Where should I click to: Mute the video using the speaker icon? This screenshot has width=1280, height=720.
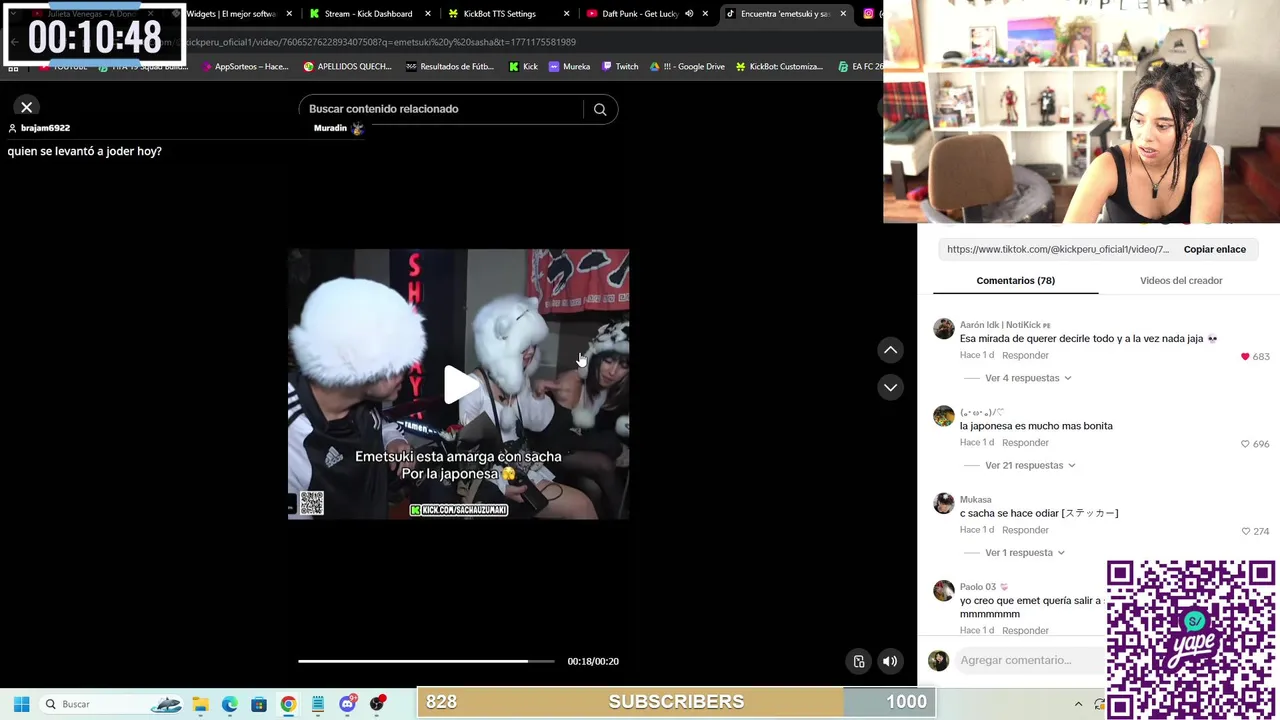pyautogui.click(x=890, y=661)
